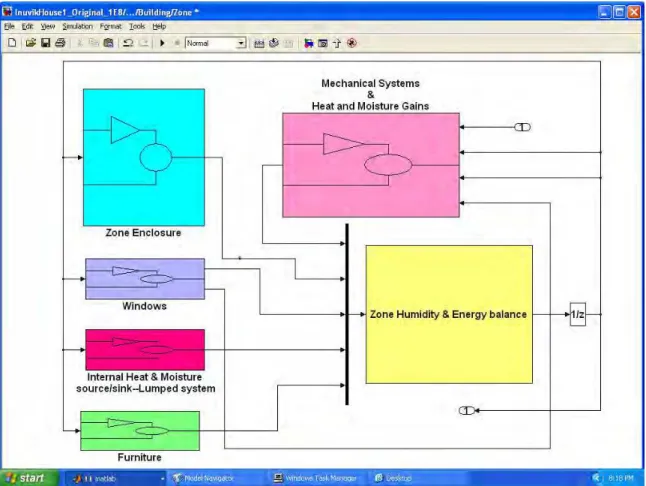Select output port 1 below yellow block

pos(466,410)
